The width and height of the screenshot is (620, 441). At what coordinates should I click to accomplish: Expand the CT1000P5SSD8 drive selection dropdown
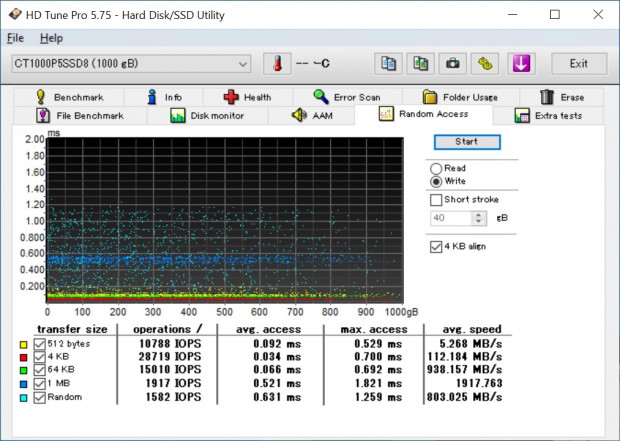coord(241,64)
